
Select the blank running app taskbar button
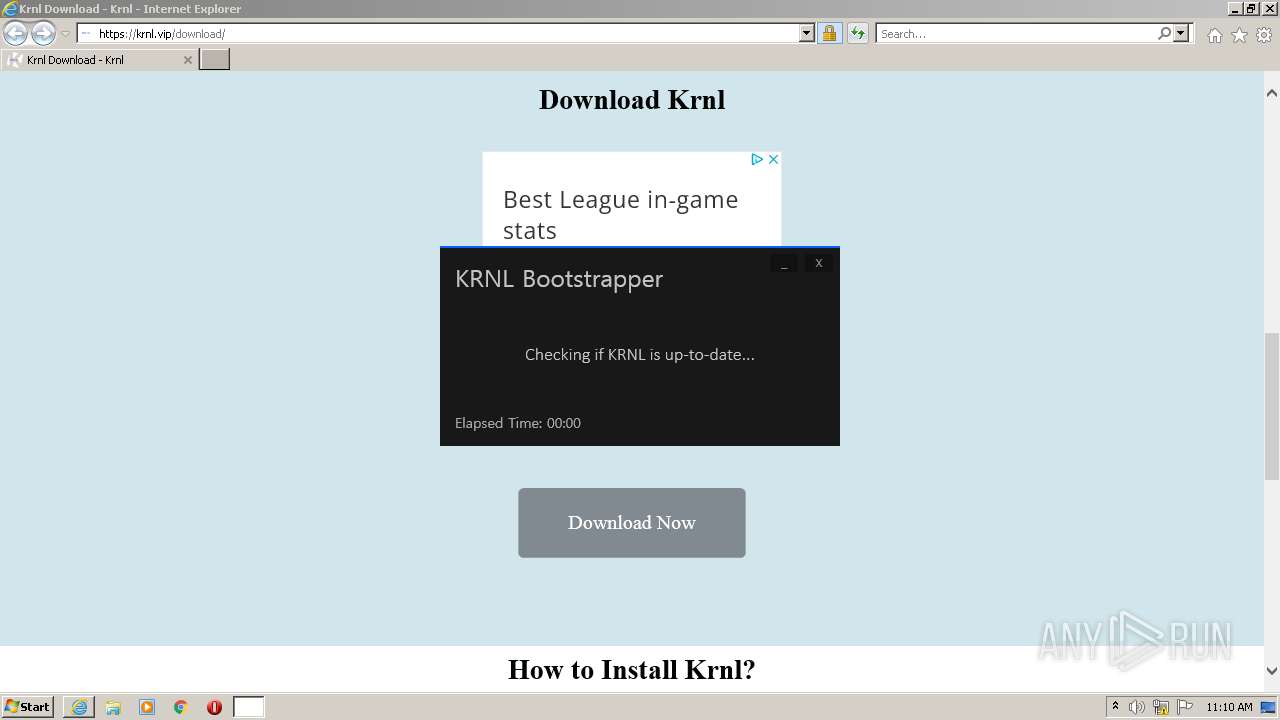(x=249, y=707)
